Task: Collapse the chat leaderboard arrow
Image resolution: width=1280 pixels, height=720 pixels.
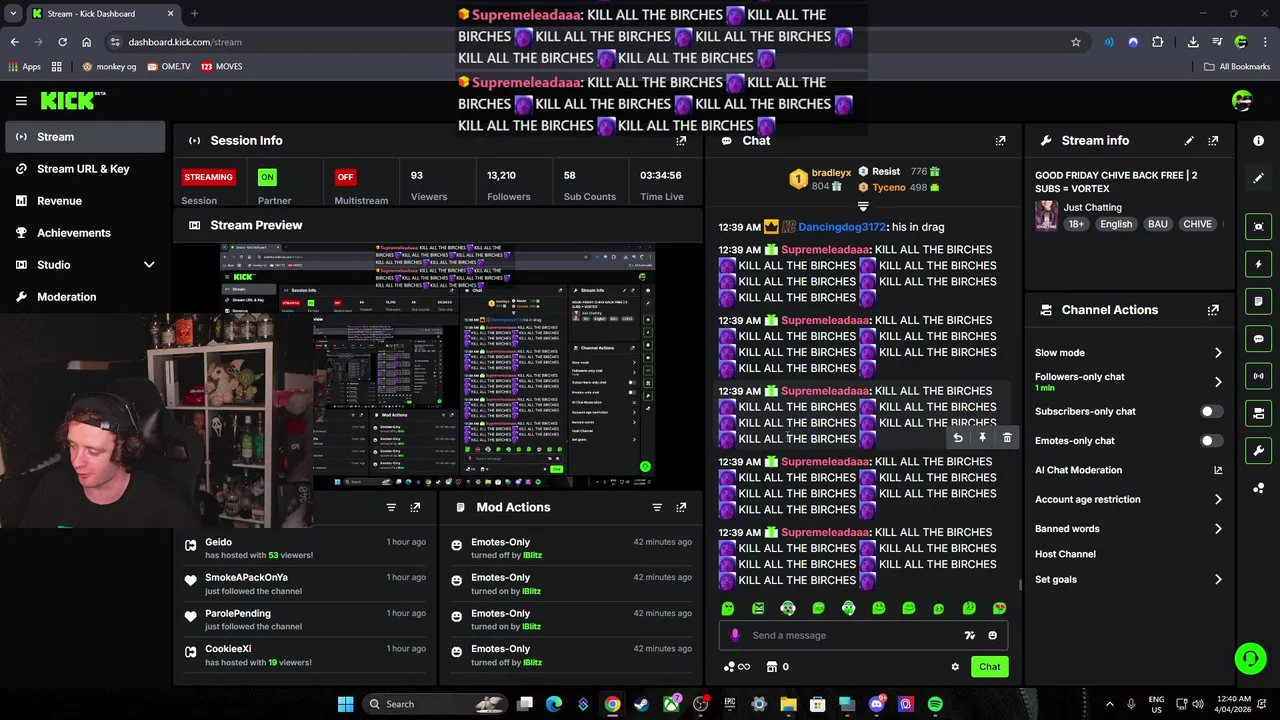Action: point(863,207)
